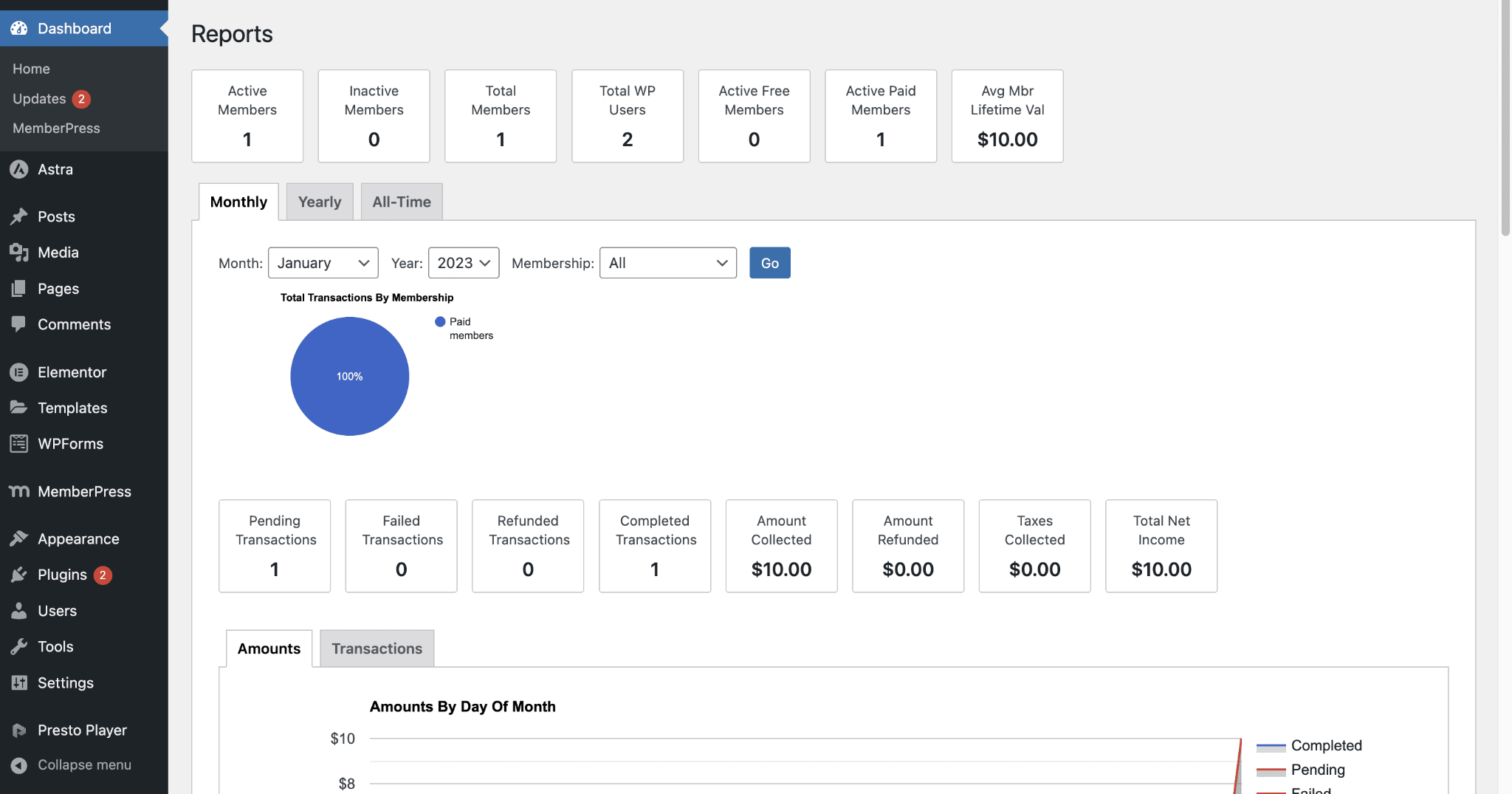Viewport: 1512px width, 794px height.
Task: Click the Inactive Members stat card
Action: tap(374, 116)
